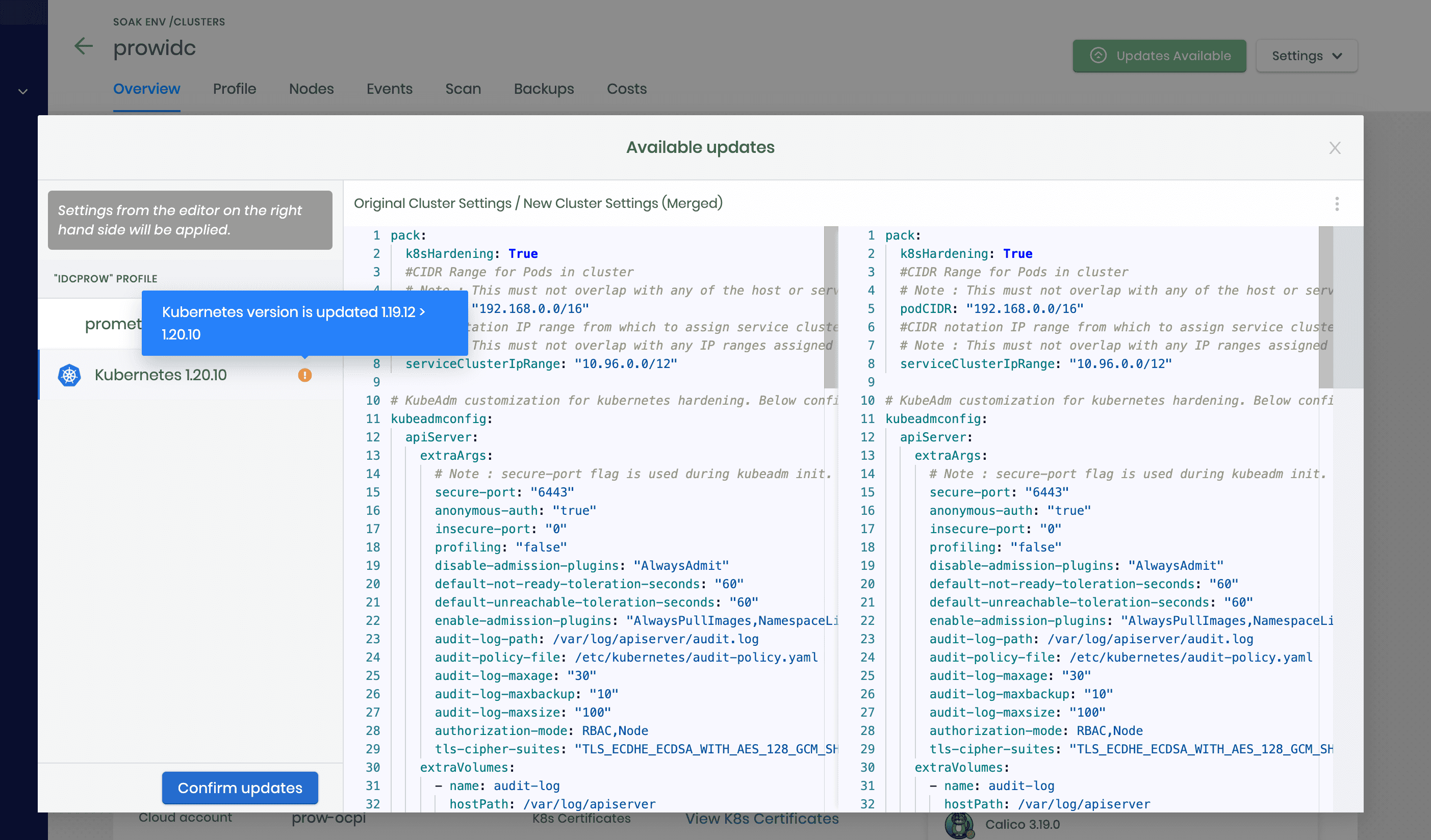1431x840 pixels.
Task: Go to the Scan tab
Action: pyautogui.click(x=463, y=89)
